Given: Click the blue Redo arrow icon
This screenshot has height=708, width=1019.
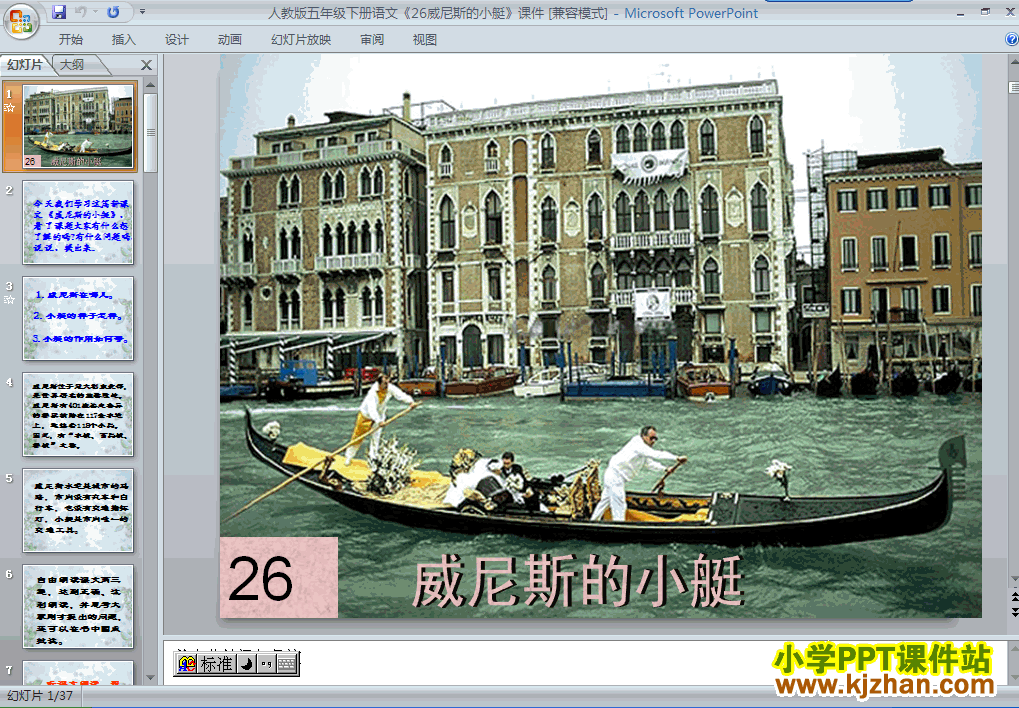Looking at the screenshot, I should (113, 12).
